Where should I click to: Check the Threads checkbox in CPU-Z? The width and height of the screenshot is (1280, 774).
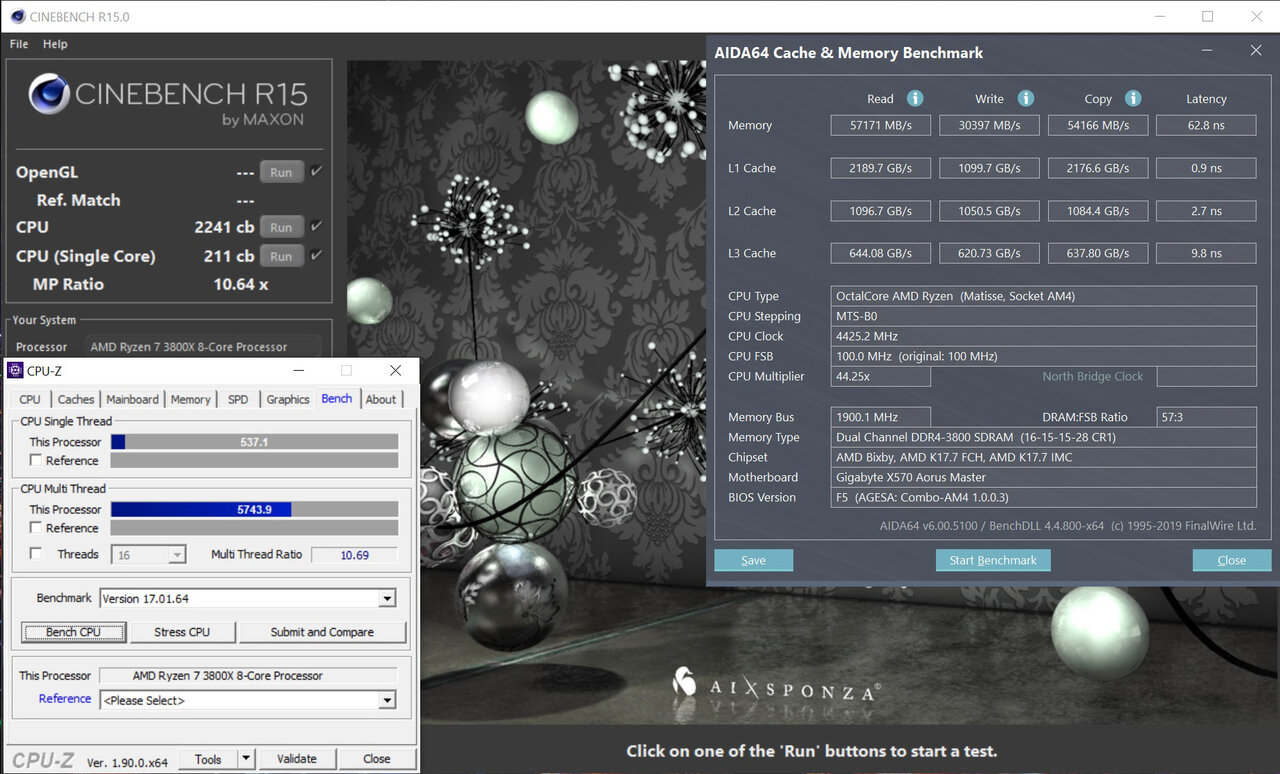click(x=36, y=554)
